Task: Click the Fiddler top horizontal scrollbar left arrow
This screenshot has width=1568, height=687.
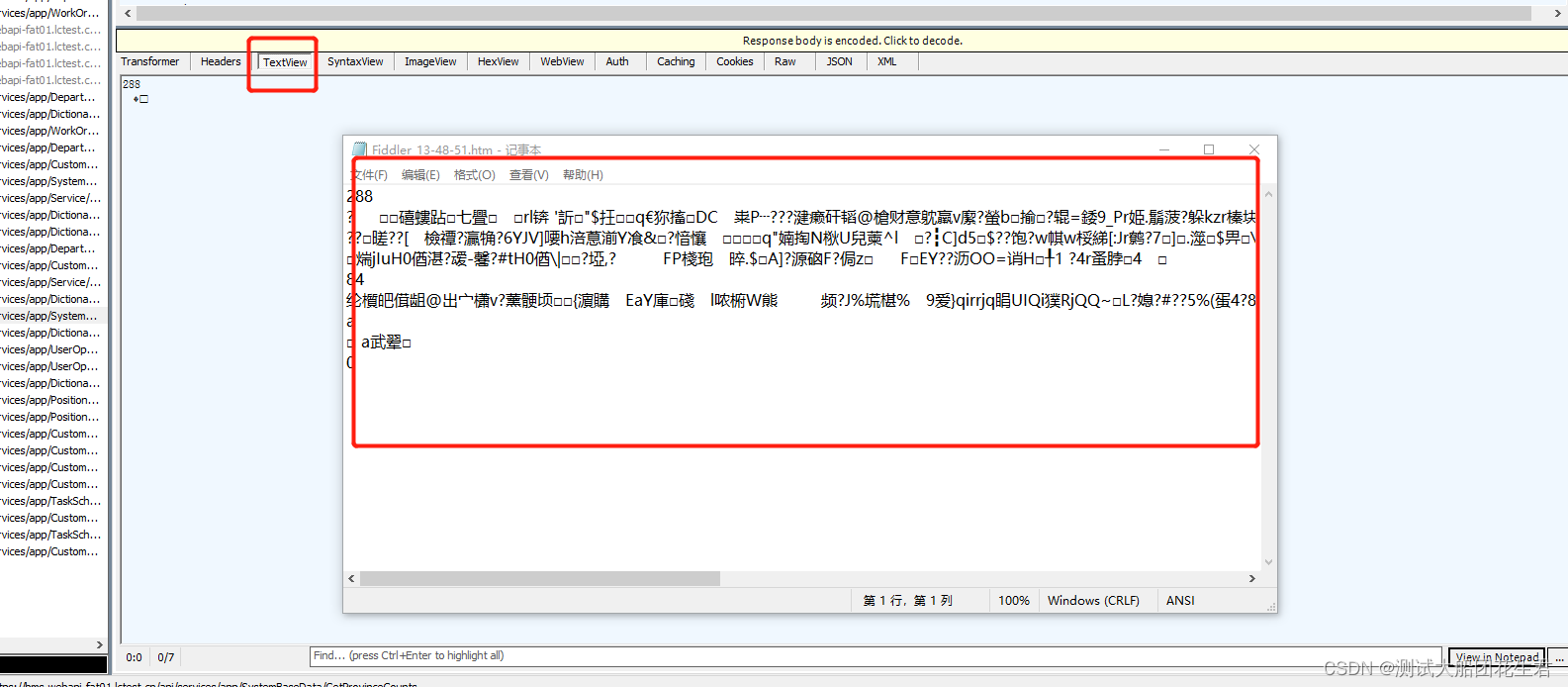Action: (128, 13)
